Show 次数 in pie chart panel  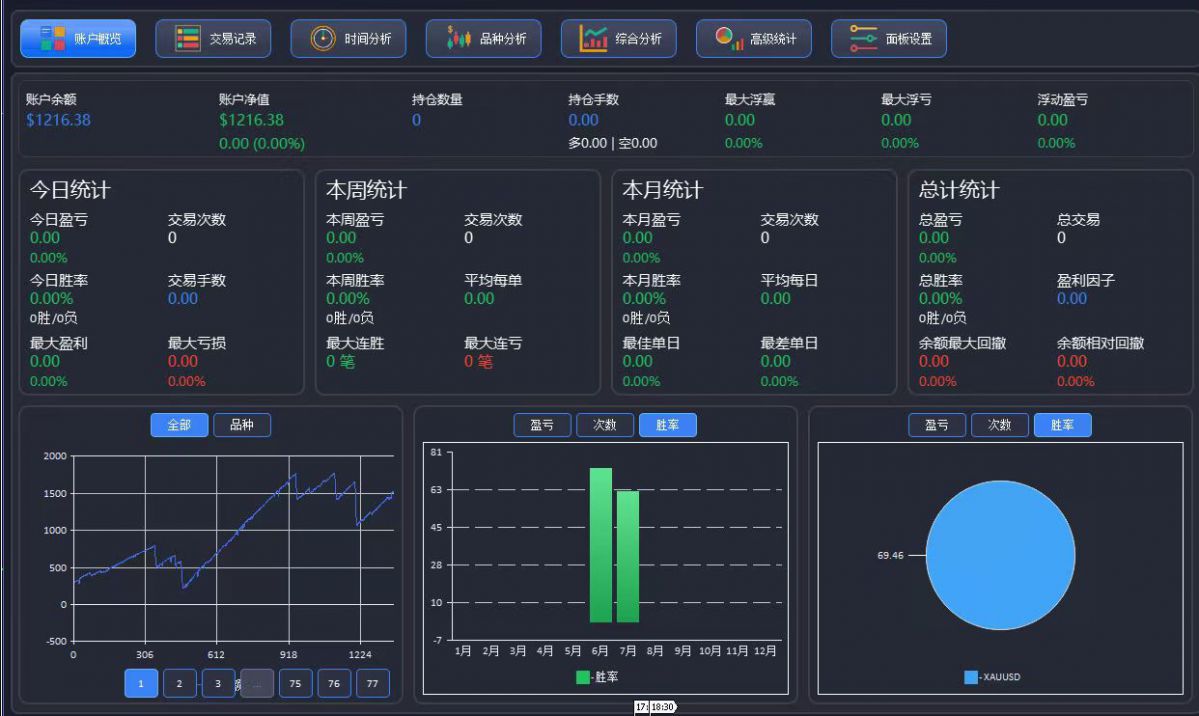pos(999,425)
